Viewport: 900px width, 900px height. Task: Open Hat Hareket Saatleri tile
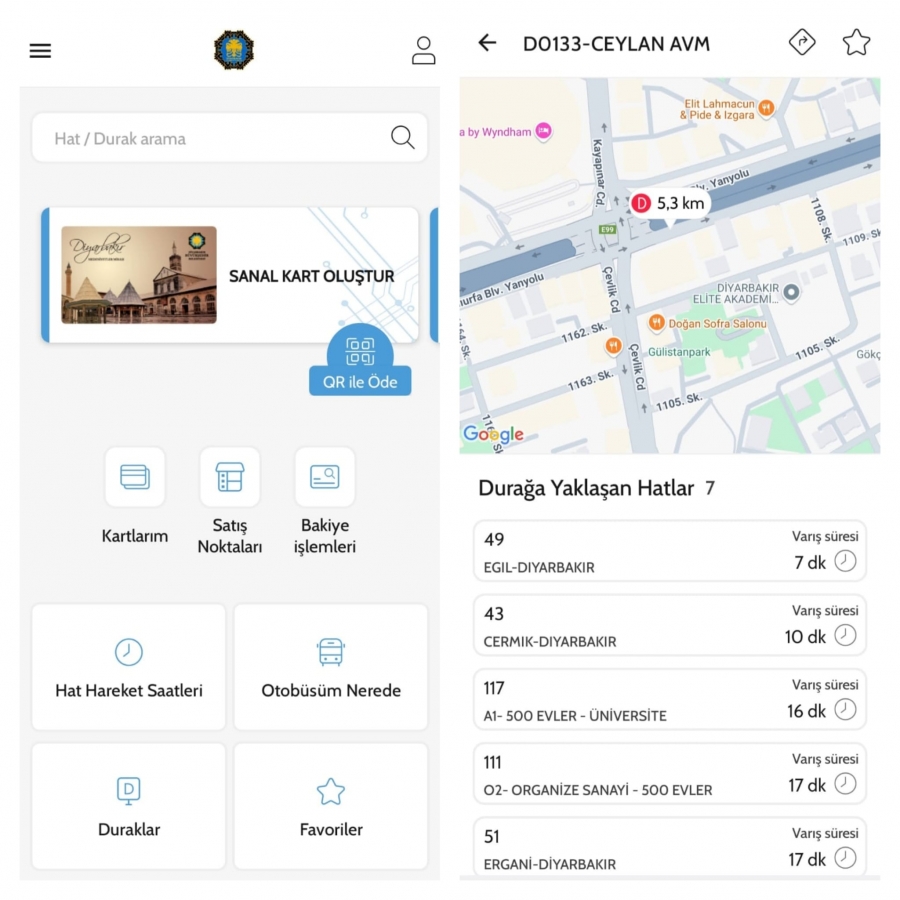coord(129,667)
